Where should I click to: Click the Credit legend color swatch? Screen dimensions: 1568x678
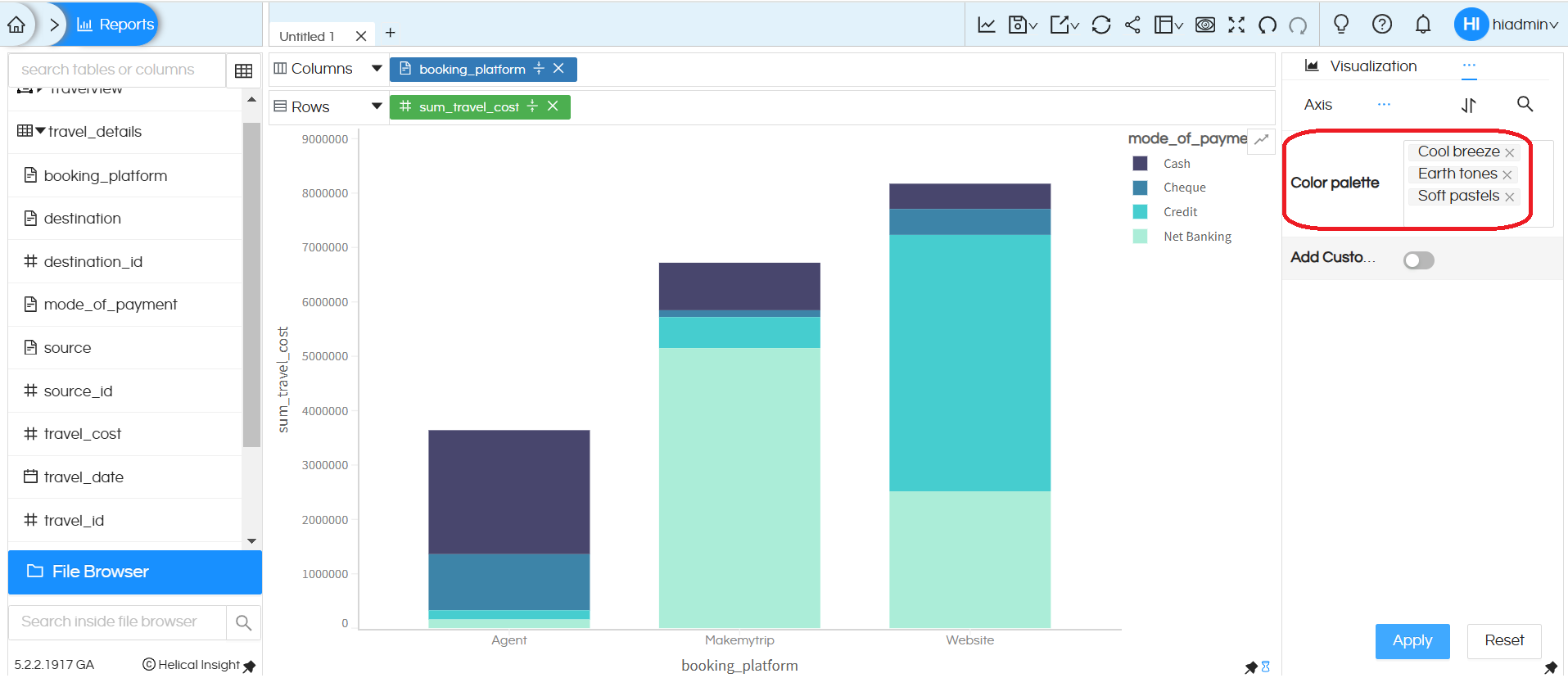(x=1140, y=212)
